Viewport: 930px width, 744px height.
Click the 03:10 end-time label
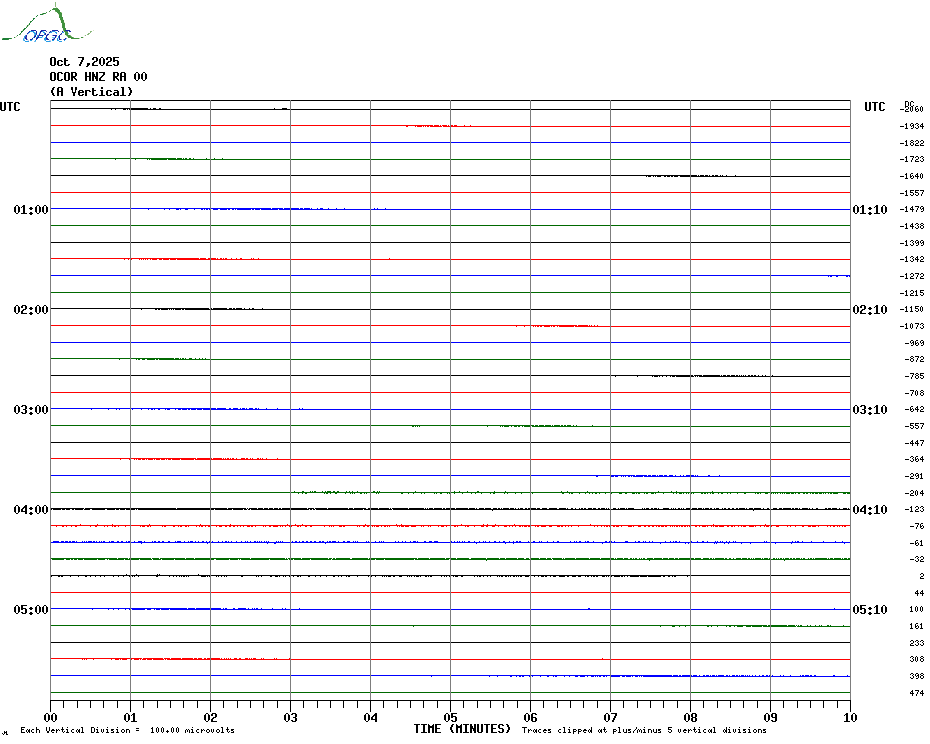click(869, 410)
